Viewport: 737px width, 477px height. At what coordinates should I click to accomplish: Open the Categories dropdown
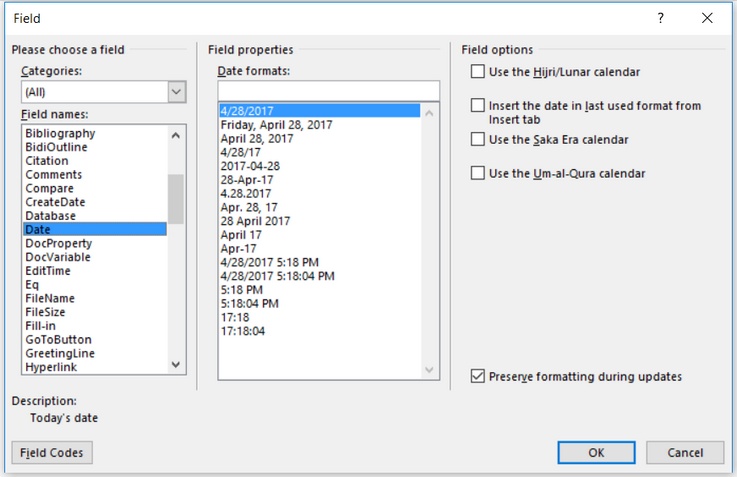coord(176,92)
